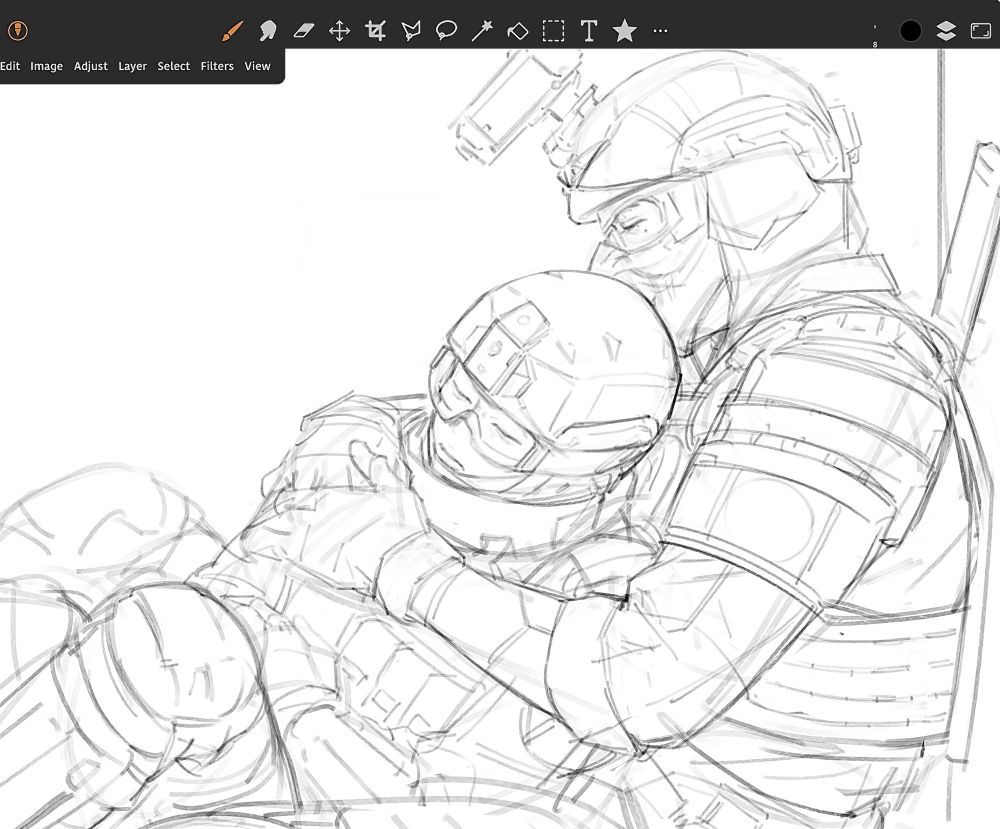
Task: Open the more tools ellipsis menu
Action: click(661, 30)
